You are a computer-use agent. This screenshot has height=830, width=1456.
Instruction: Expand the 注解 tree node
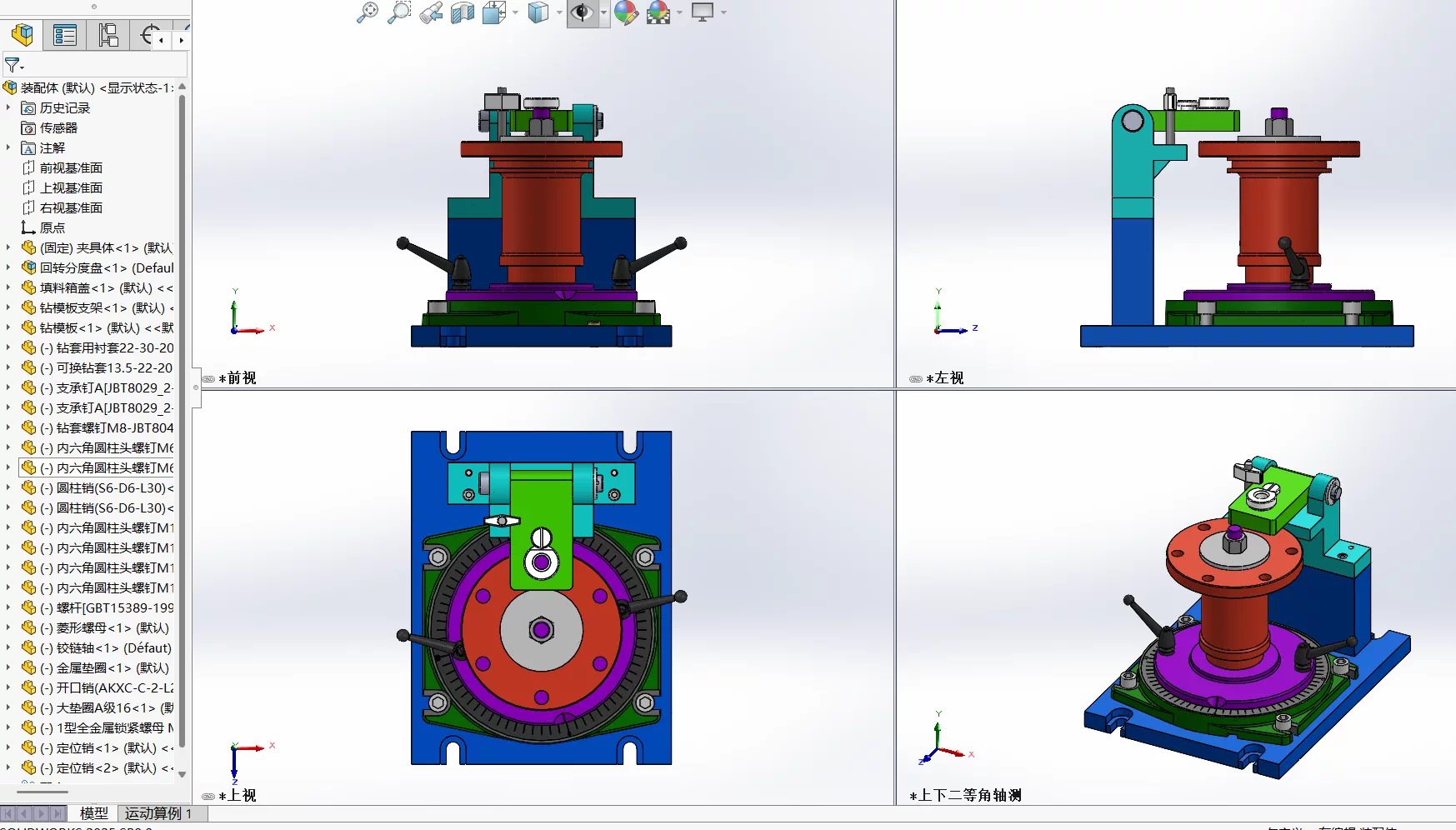pyautogui.click(x=8, y=147)
